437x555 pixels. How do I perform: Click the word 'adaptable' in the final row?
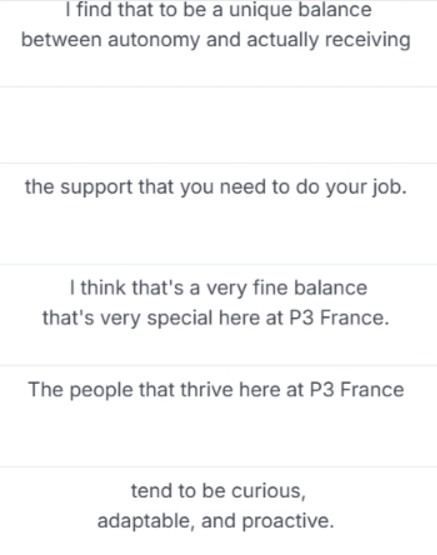click(144, 522)
